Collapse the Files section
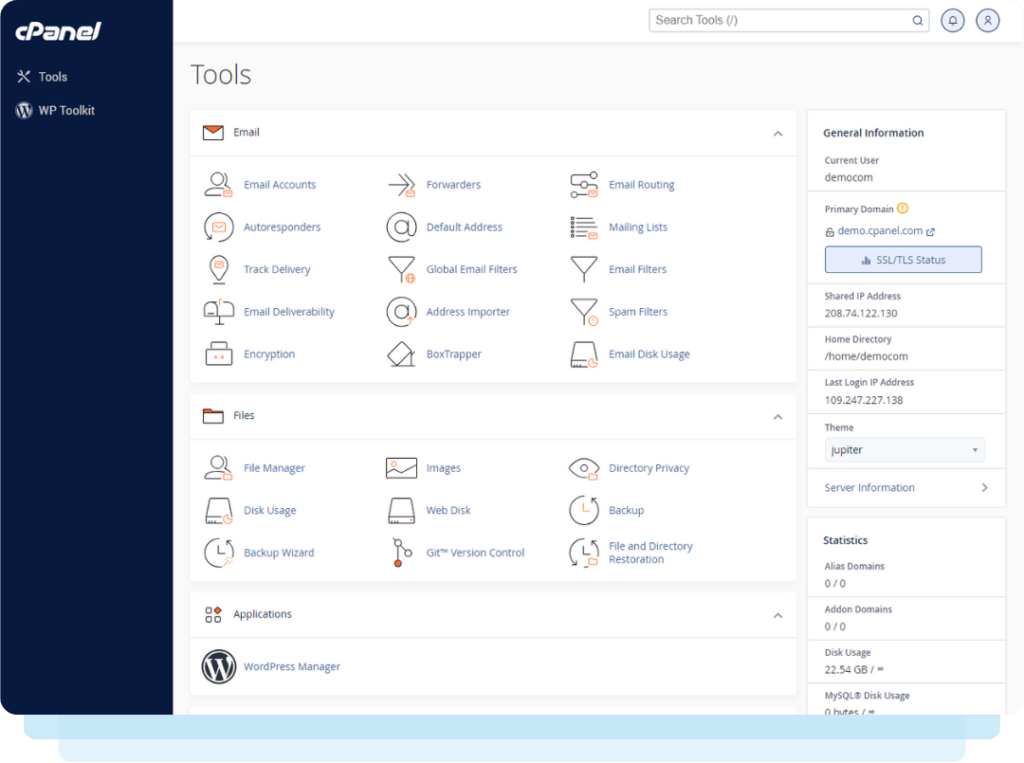Image resolution: width=1024 pixels, height=763 pixels. (x=778, y=416)
